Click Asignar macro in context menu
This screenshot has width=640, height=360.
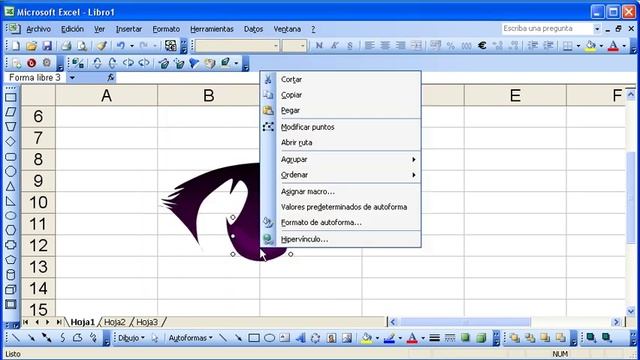point(348,191)
